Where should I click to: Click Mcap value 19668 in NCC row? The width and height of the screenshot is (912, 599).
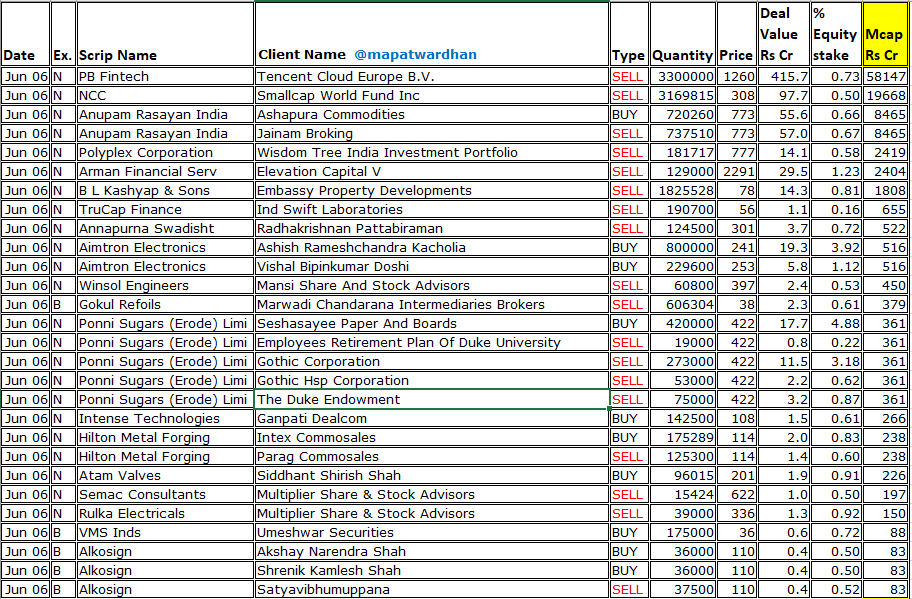click(x=885, y=95)
